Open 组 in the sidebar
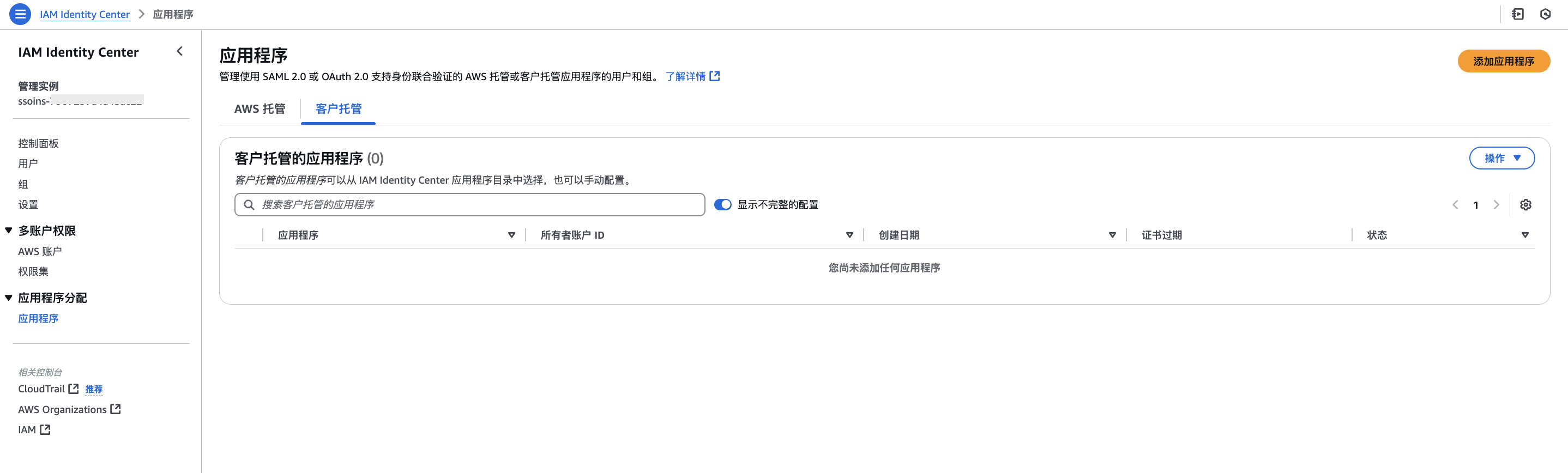1568x473 pixels. (x=23, y=184)
